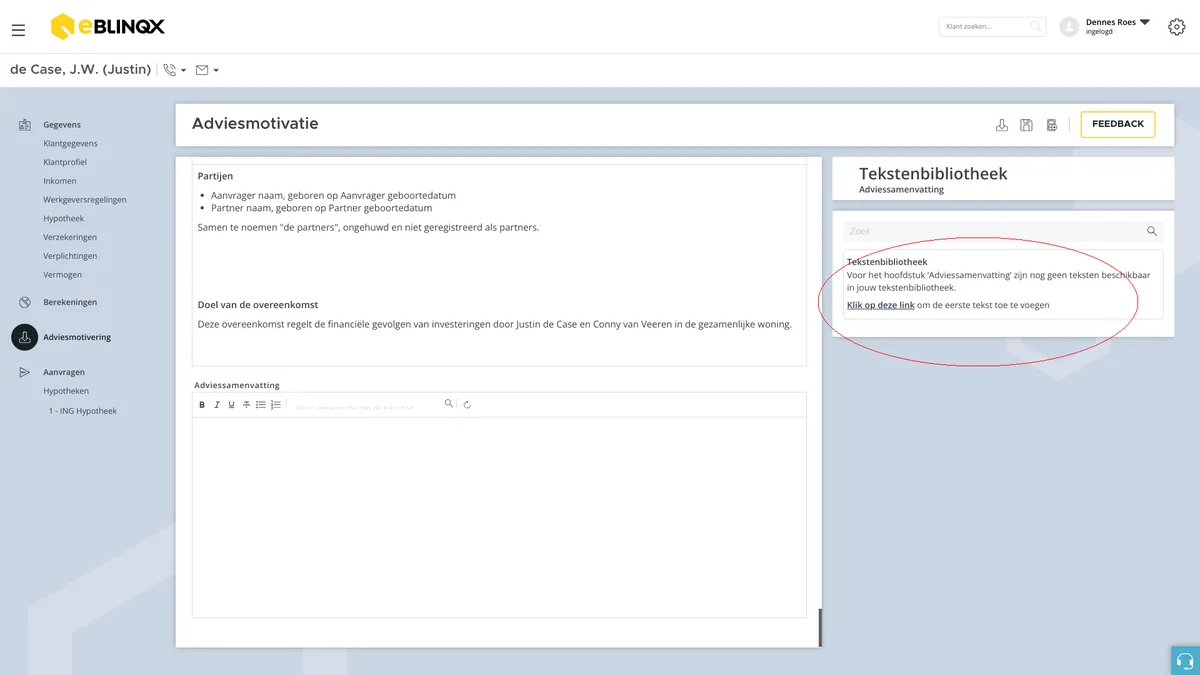Apply bold formatting in Adviessamenvatting editor
The image size is (1200, 675).
tap(202, 405)
